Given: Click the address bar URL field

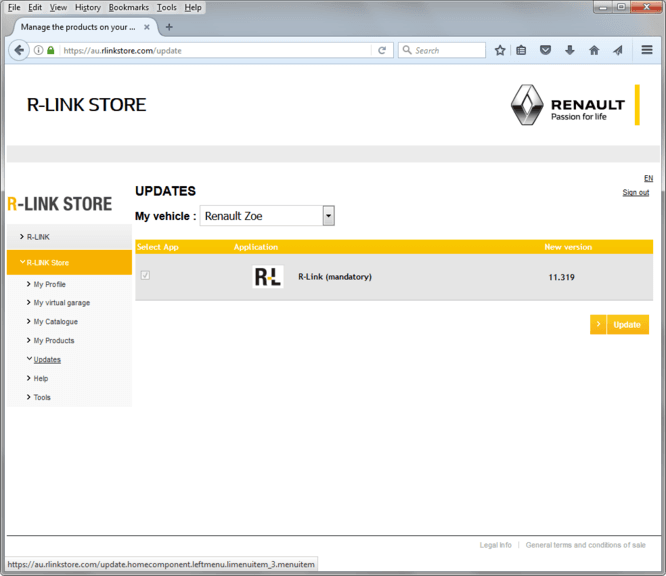Looking at the screenshot, I should pos(216,51).
